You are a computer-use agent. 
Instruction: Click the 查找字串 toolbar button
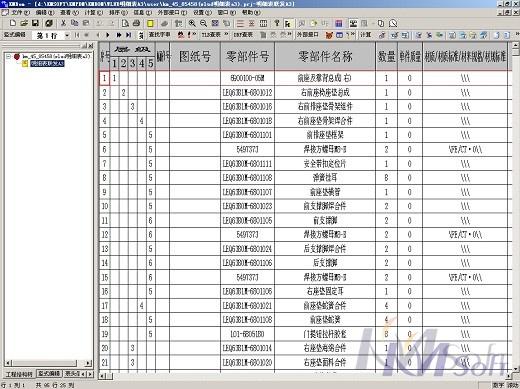coord(159,35)
